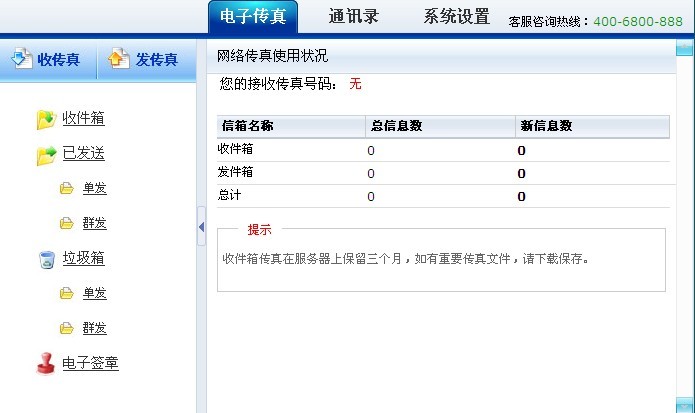Click folder icon beside 单发 under 已发送
695x413 pixels.
[67, 188]
